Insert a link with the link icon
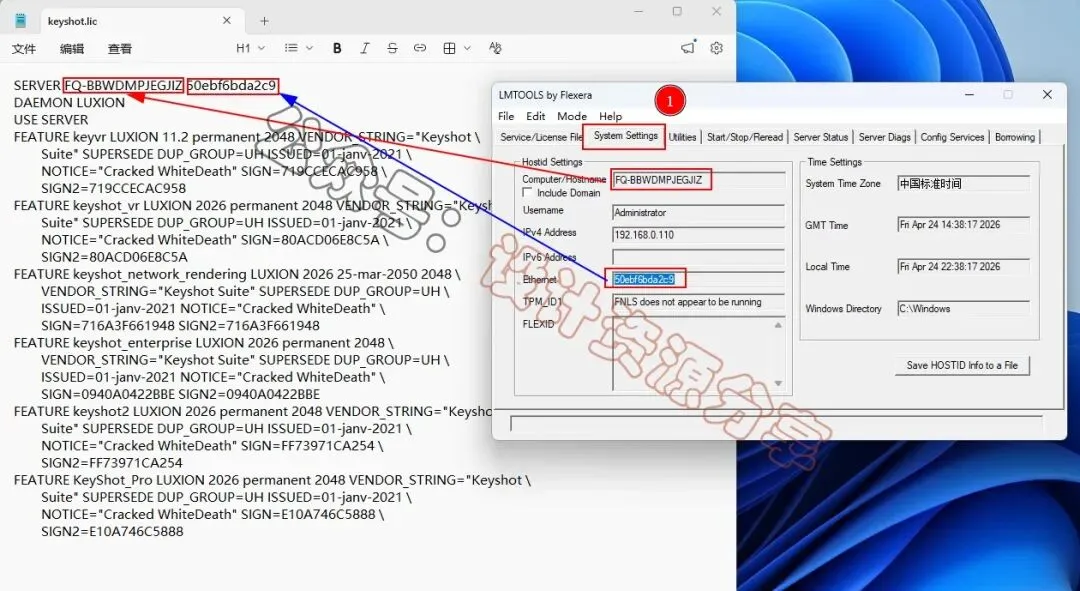 419,48
